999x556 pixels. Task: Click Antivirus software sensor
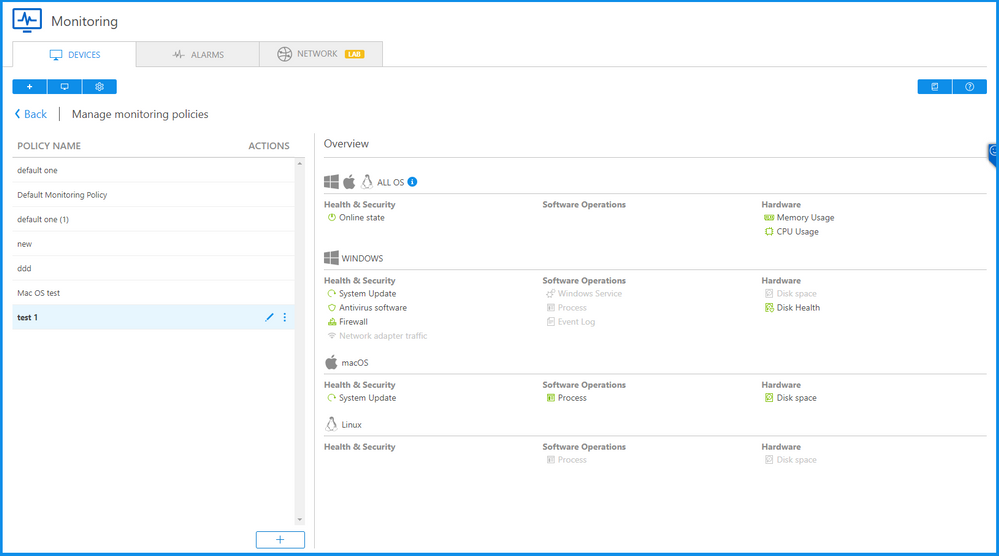(x=367, y=308)
